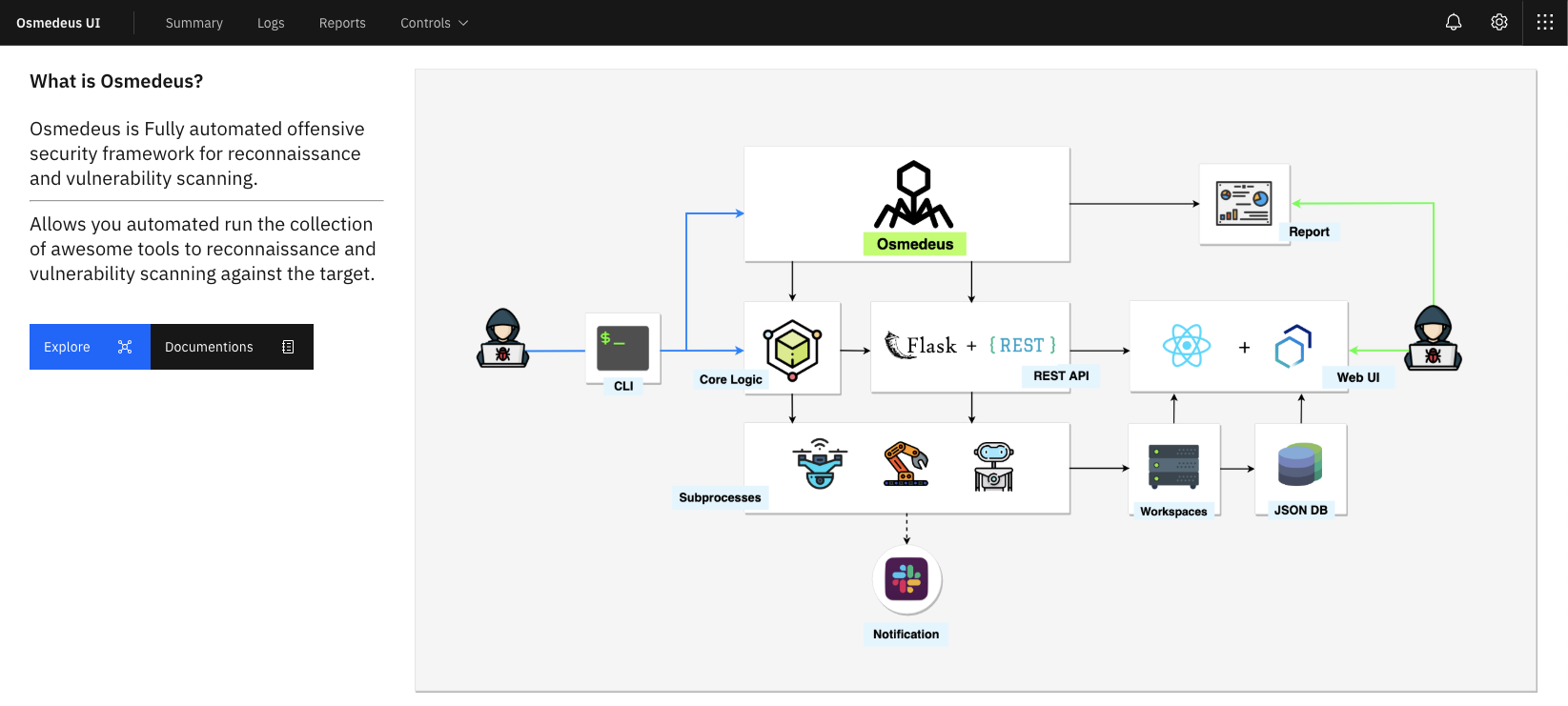
Task: Click the REST API label
Action: tap(1061, 375)
